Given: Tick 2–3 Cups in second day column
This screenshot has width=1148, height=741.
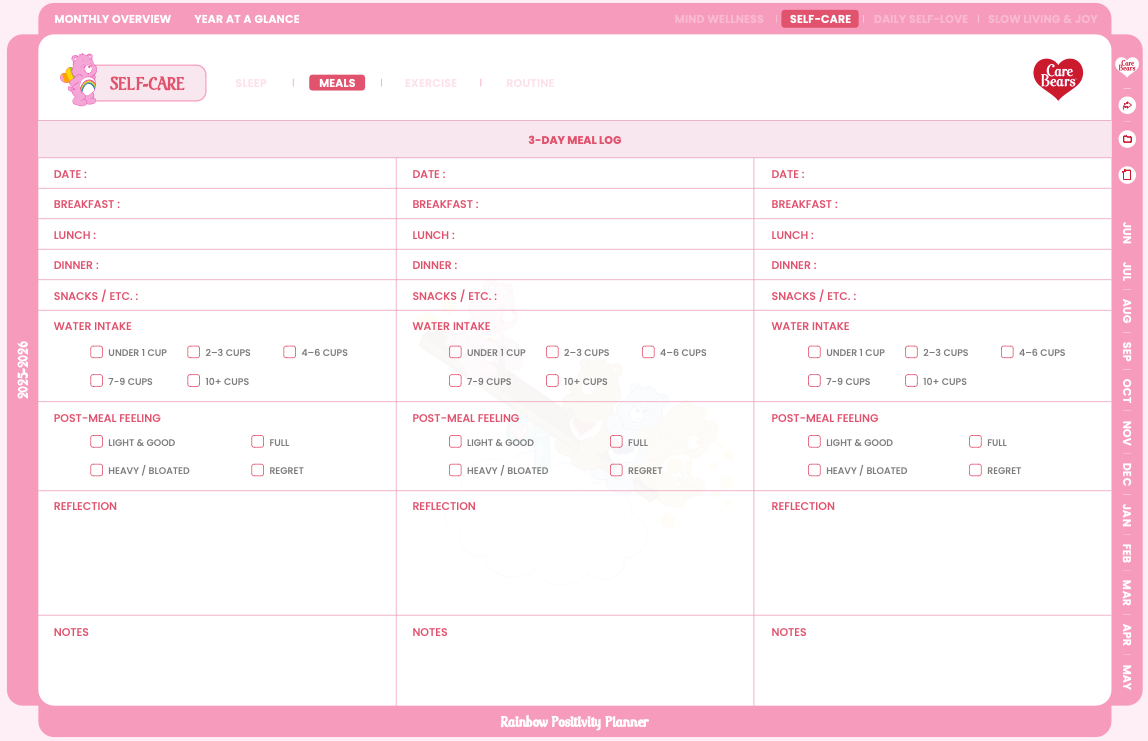Looking at the screenshot, I should point(552,352).
